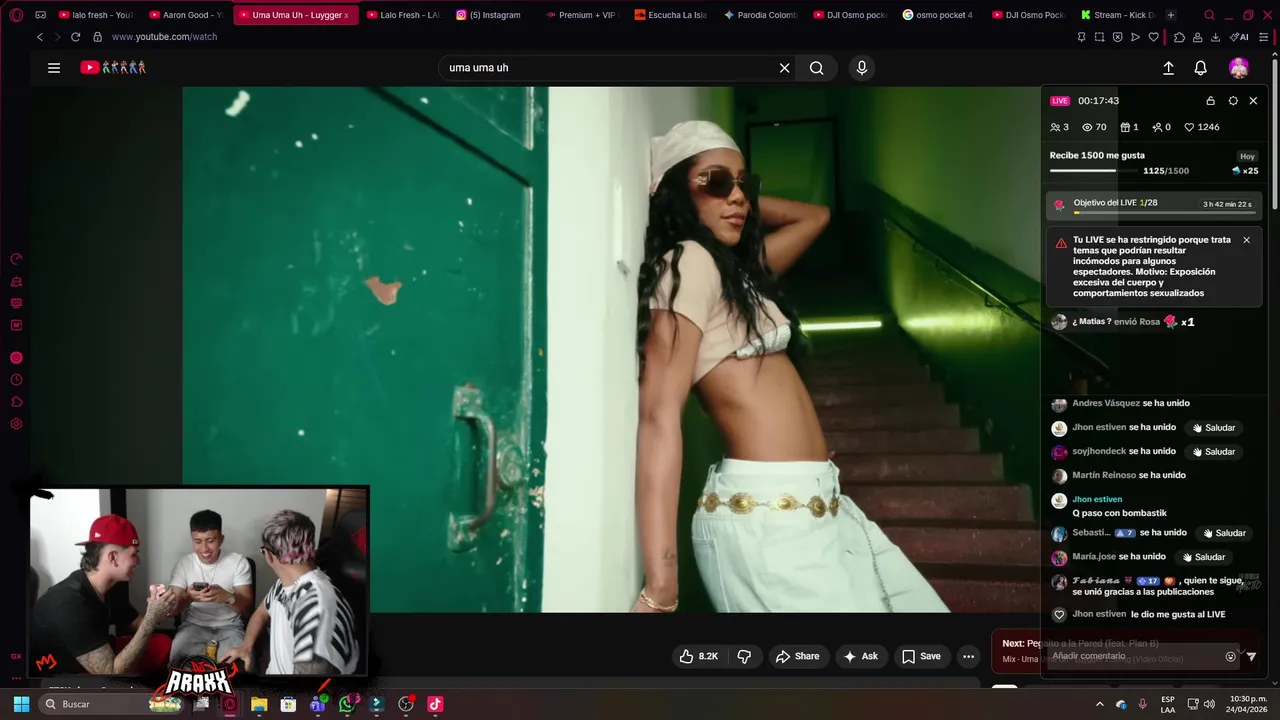This screenshot has width=1280, height=720.
Task: Open the Windows Start menu
Action: [x=21, y=704]
